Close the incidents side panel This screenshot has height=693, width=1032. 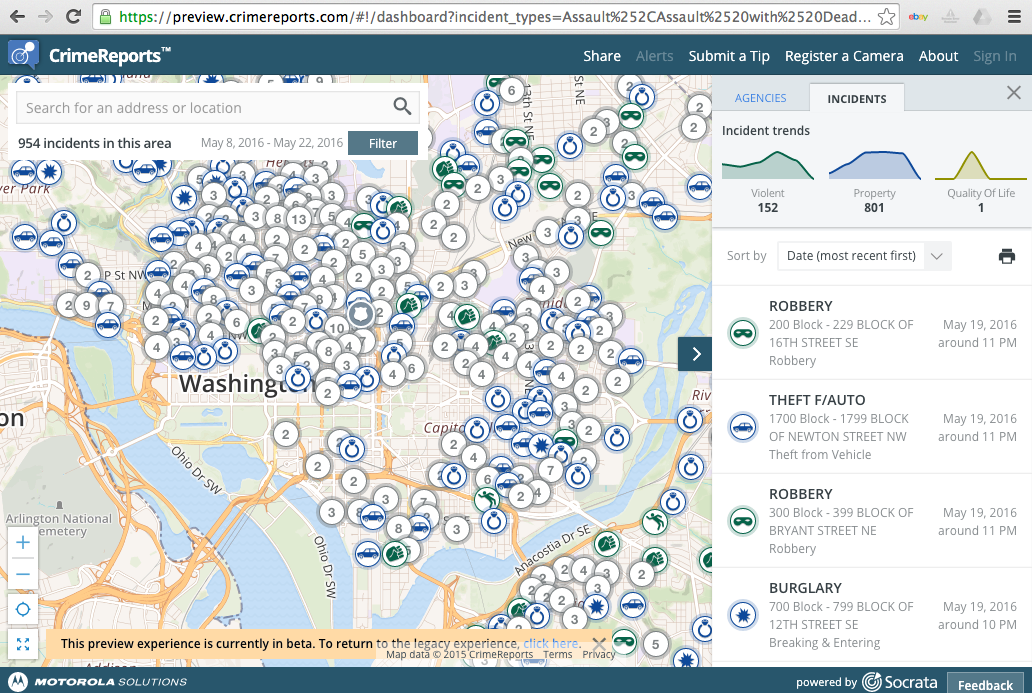(1014, 93)
